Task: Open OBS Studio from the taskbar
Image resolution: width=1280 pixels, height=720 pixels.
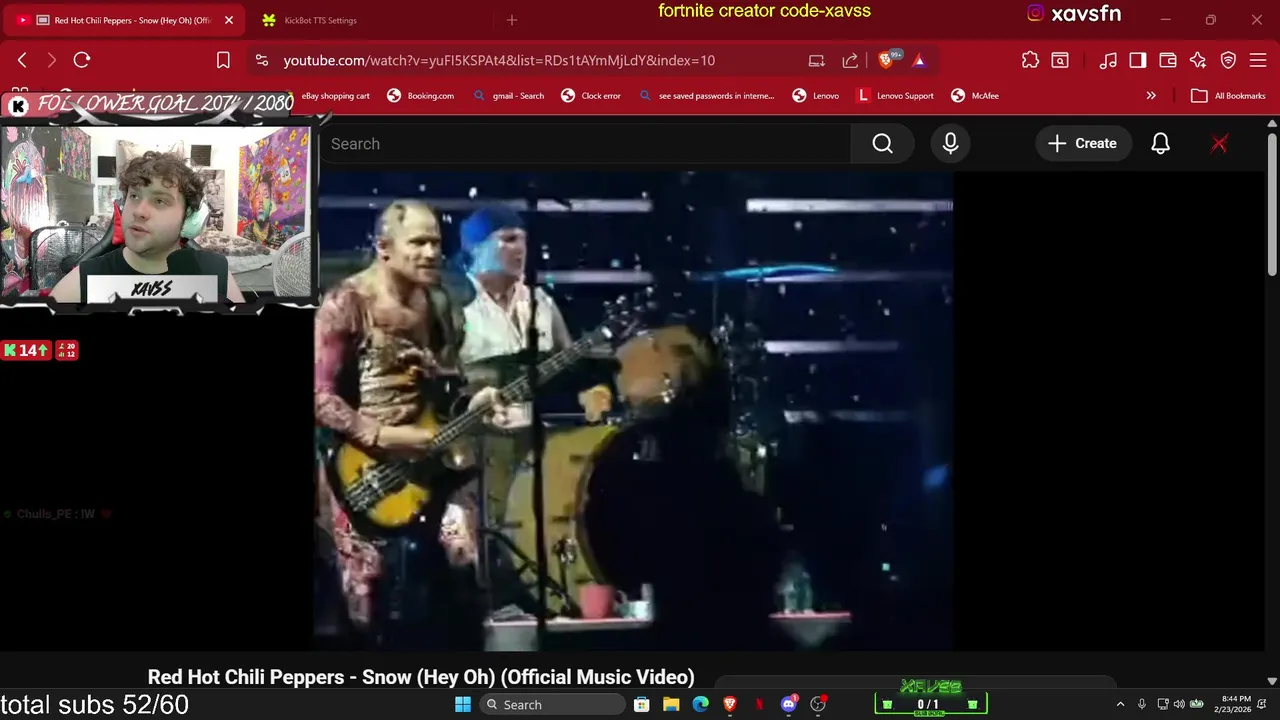Action: 818,704
